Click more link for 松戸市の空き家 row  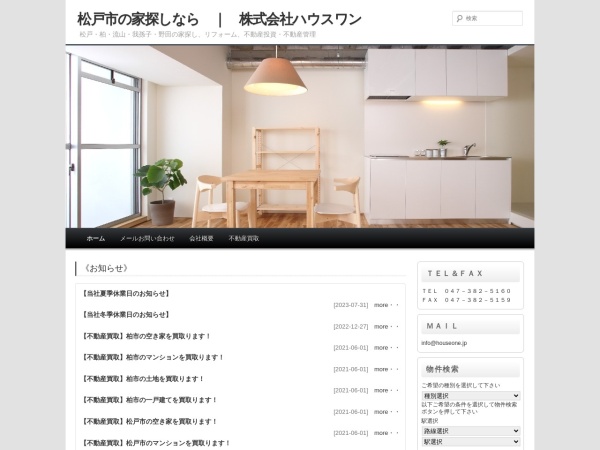(386, 433)
